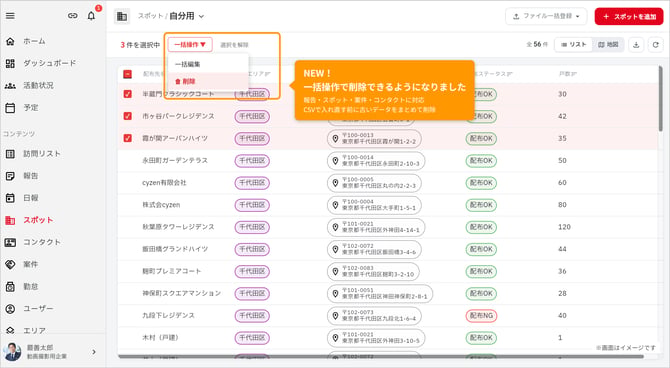The width and height of the screenshot is (670, 368).
Task: Click the 配布NG status badge for 九段下レジデンス
Action: click(481, 316)
